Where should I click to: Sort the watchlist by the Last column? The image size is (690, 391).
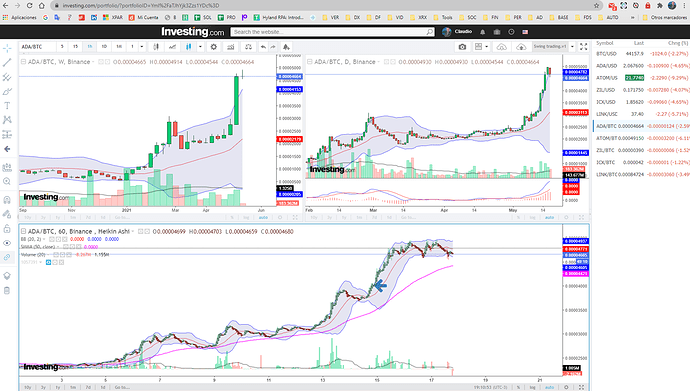(639, 43)
